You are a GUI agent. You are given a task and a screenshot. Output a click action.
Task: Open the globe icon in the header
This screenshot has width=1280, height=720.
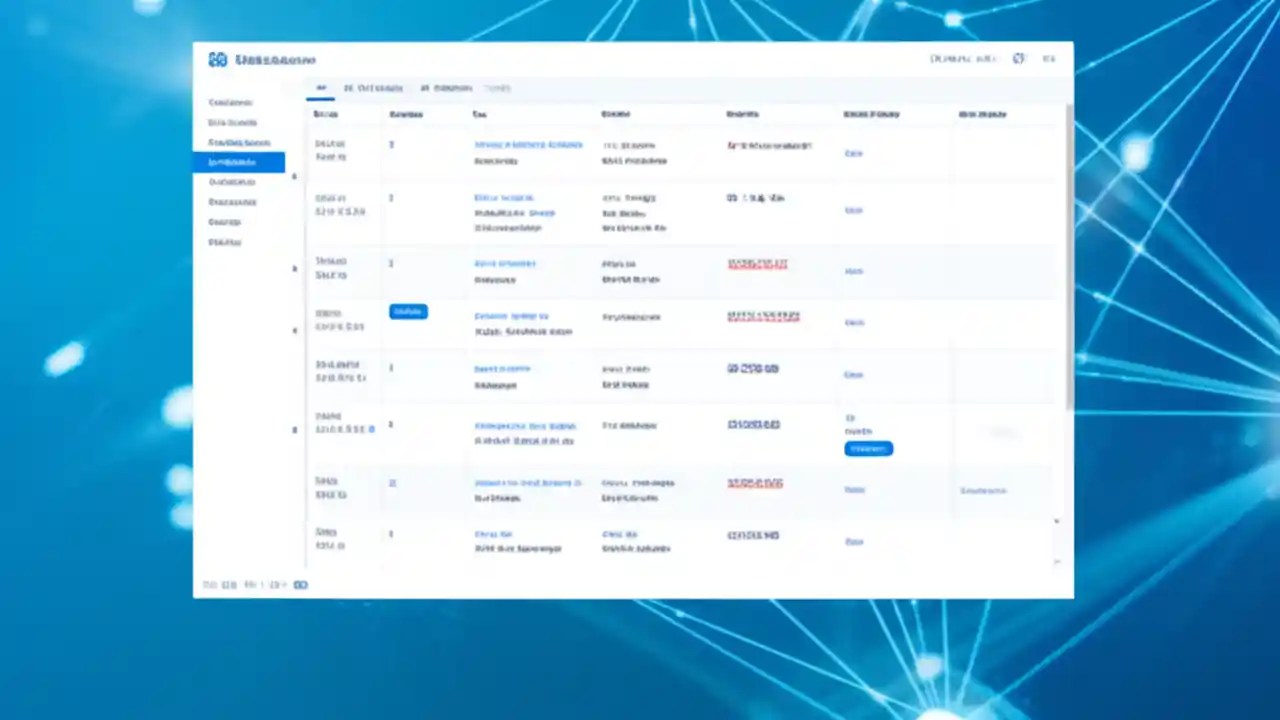[x=1018, y=59]
